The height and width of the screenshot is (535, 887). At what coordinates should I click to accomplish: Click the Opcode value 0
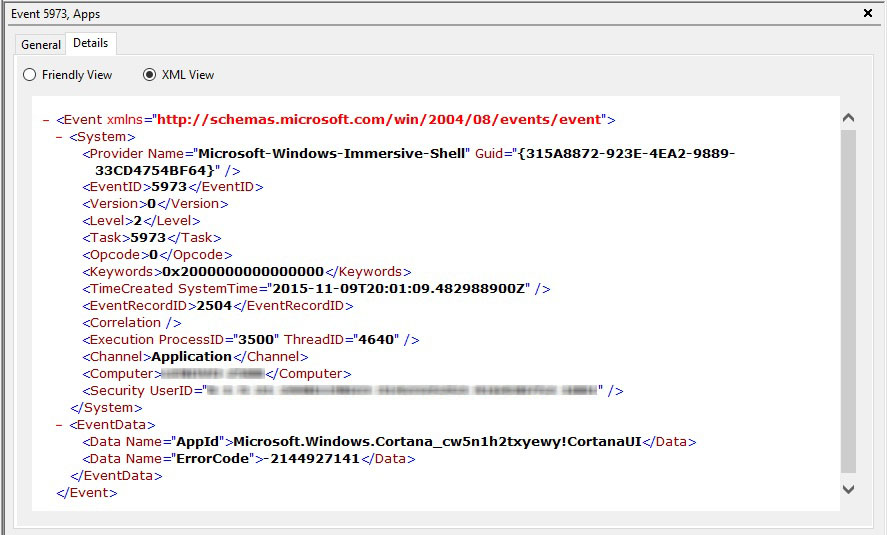pos(154,255)
